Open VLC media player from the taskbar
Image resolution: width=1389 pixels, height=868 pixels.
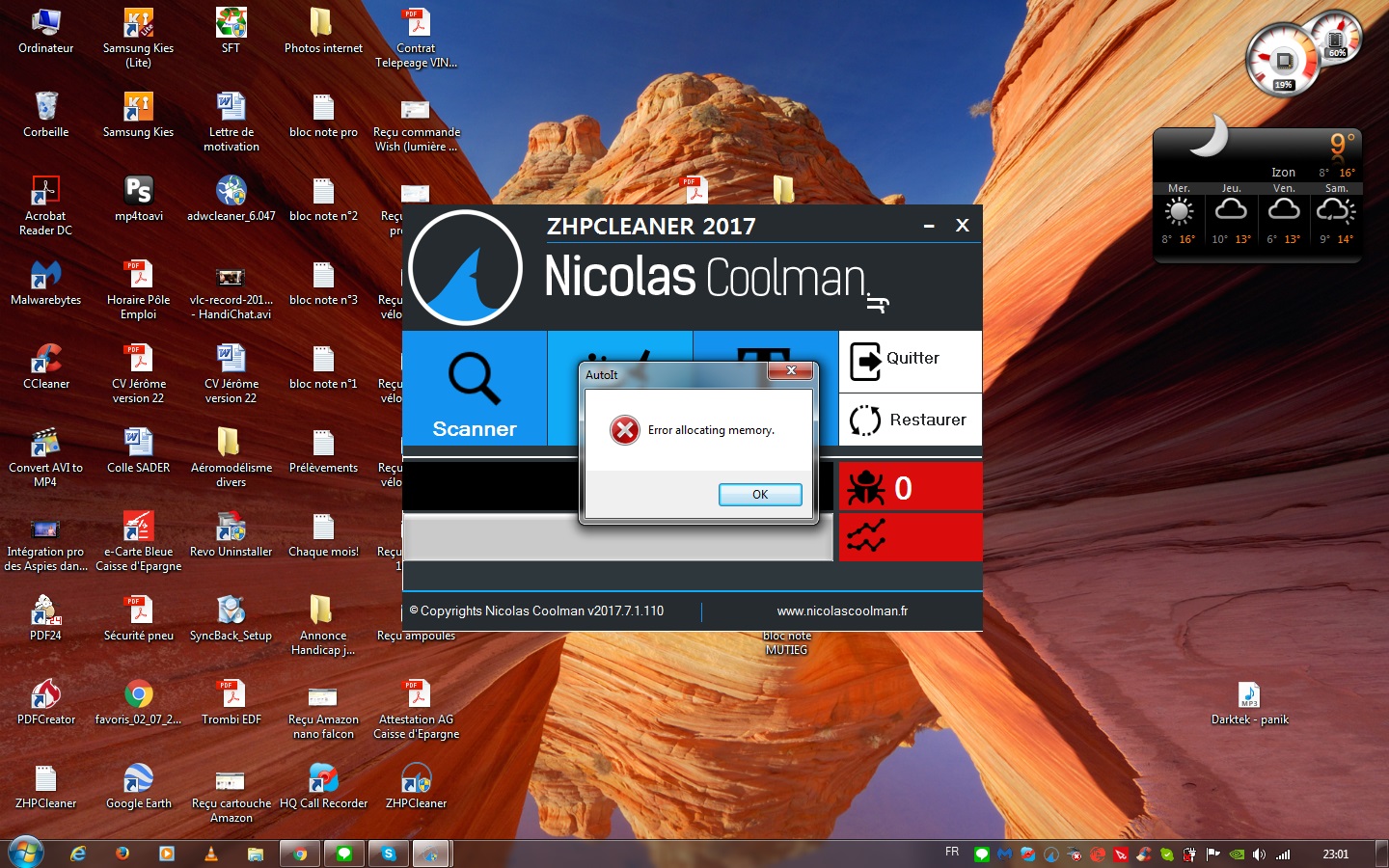pos(210,854)
